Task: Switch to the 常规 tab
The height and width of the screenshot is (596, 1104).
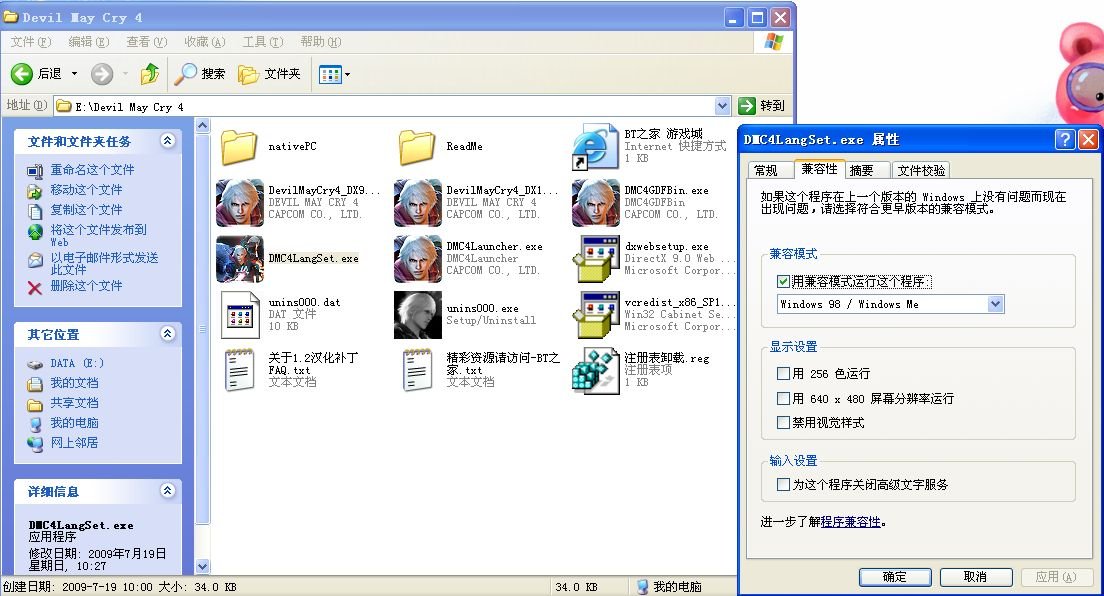Action: (766, 170)
